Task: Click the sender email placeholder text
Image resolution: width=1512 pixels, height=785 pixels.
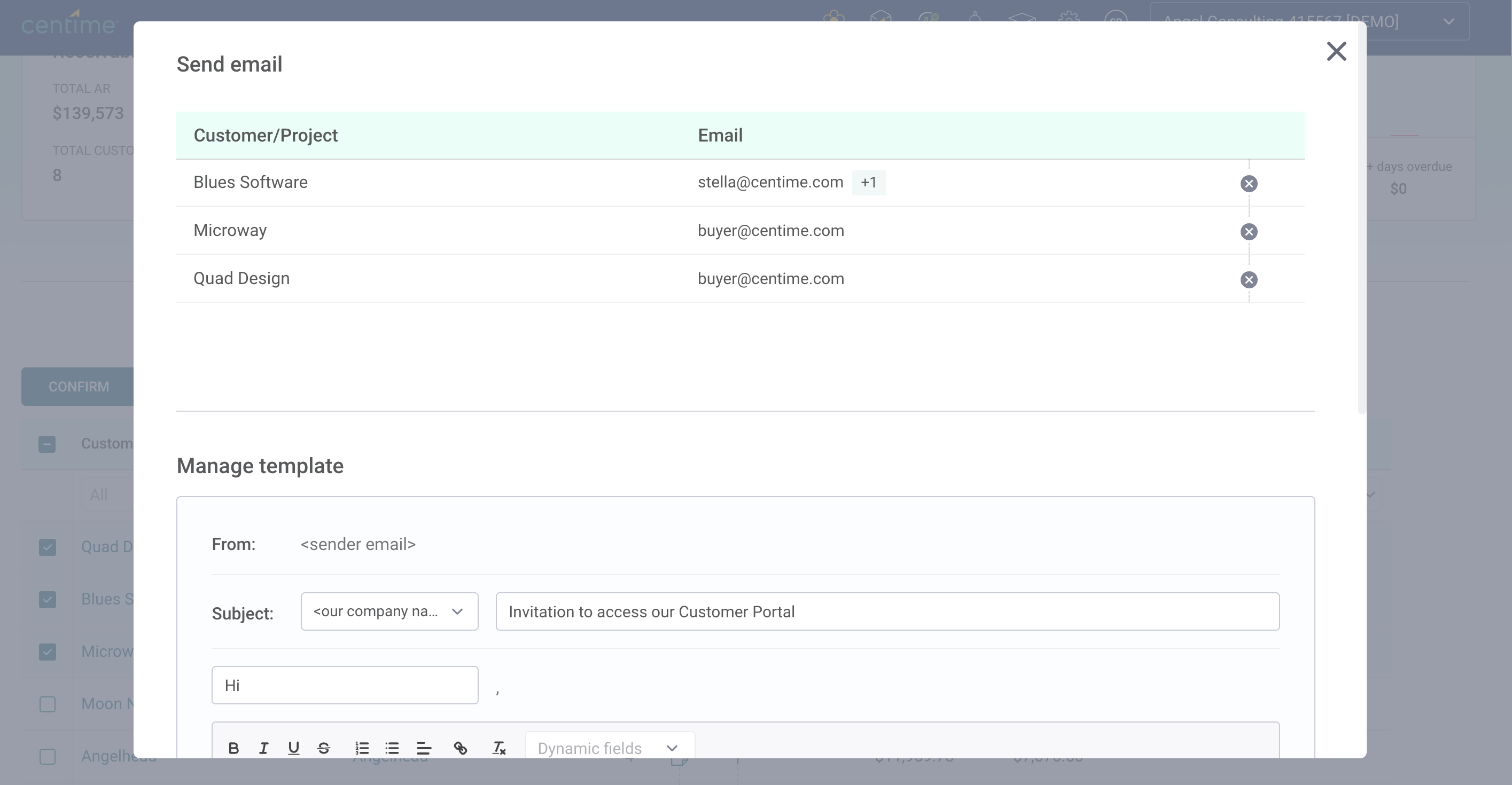Action: tap(358, 545)
